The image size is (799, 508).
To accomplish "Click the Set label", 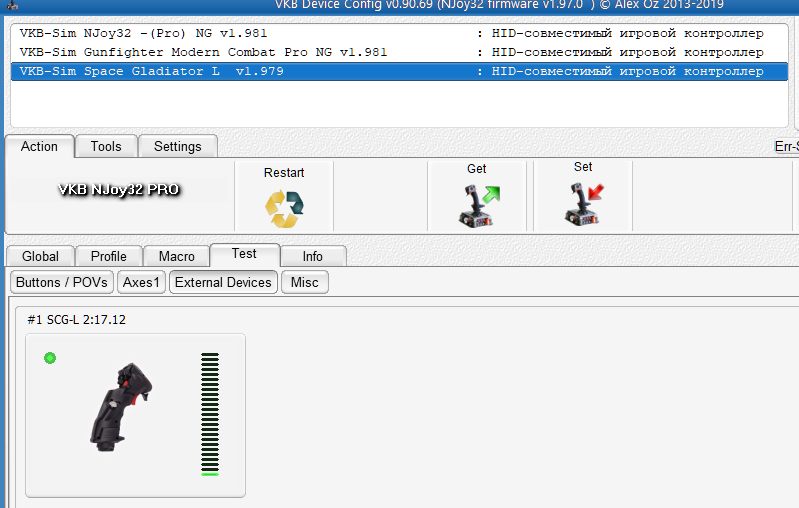I will pyautogui.click(x=583, y=167).
